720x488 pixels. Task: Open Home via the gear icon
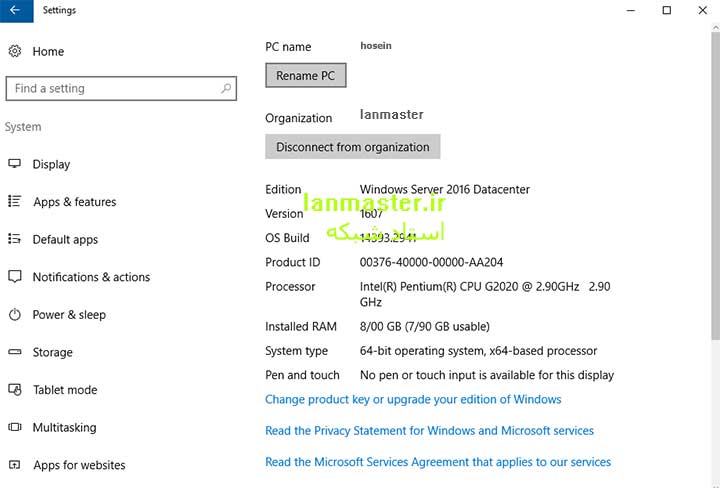click(15, 51)
